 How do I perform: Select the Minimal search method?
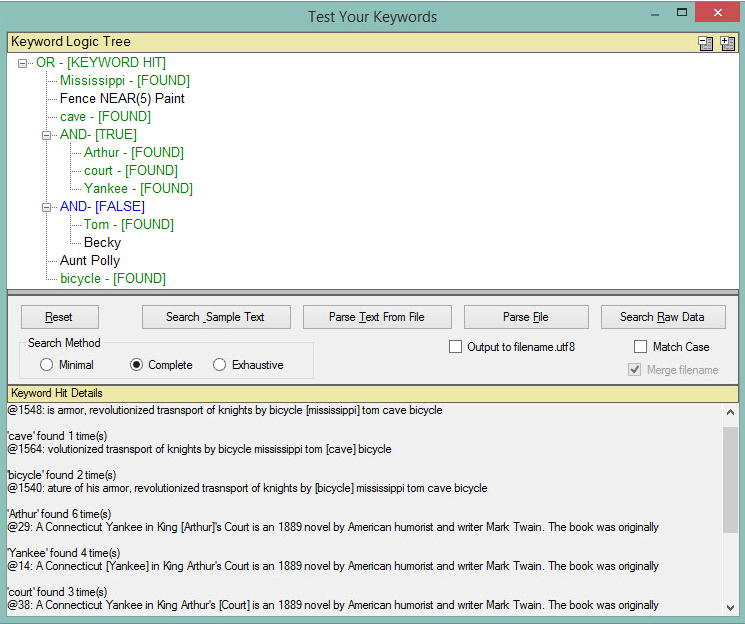(47, 365)
